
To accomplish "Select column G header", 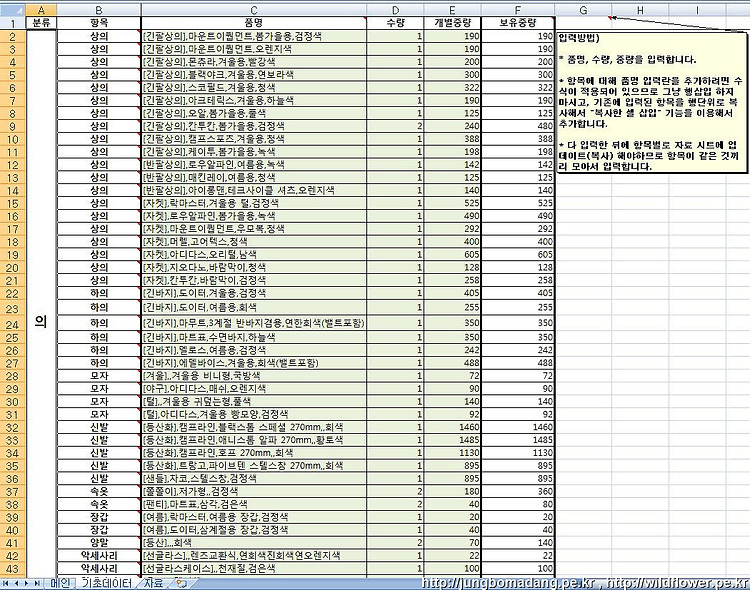I will point(583,10).
